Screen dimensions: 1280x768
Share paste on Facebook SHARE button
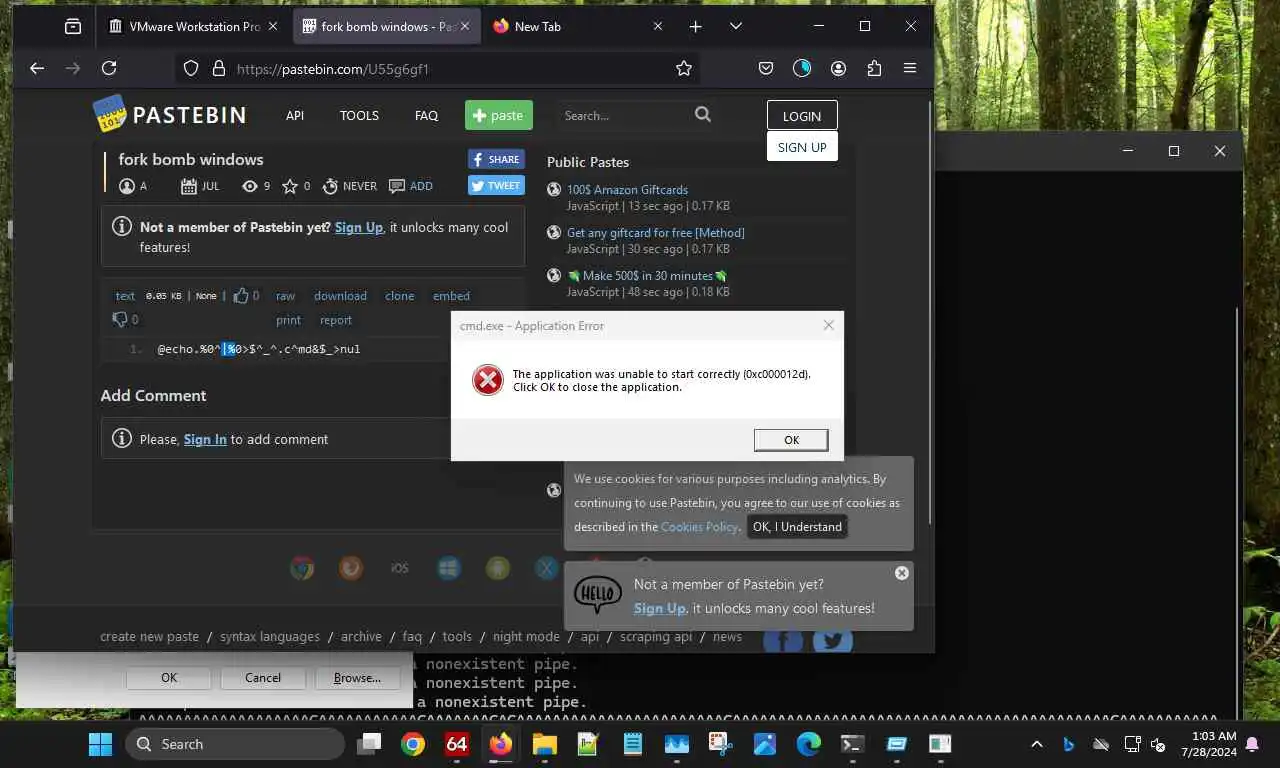click(496, 159)
